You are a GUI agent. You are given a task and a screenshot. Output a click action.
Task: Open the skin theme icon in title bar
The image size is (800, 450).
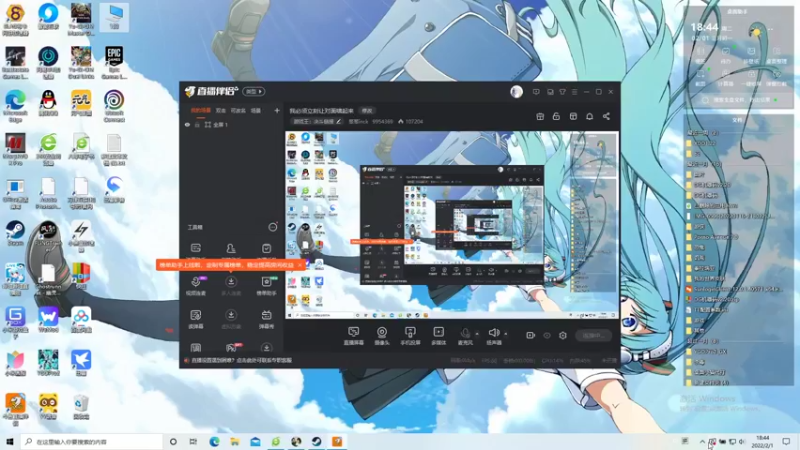point(562,92)
